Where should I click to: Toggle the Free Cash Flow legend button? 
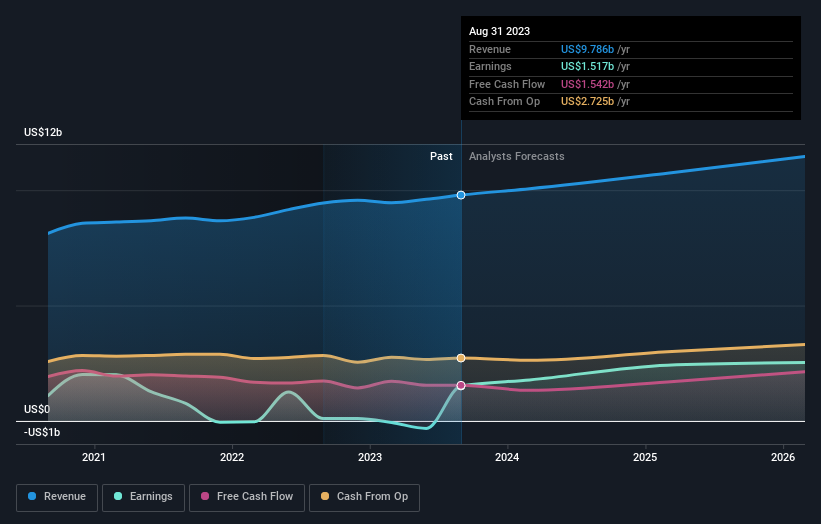tap(247, 497)
